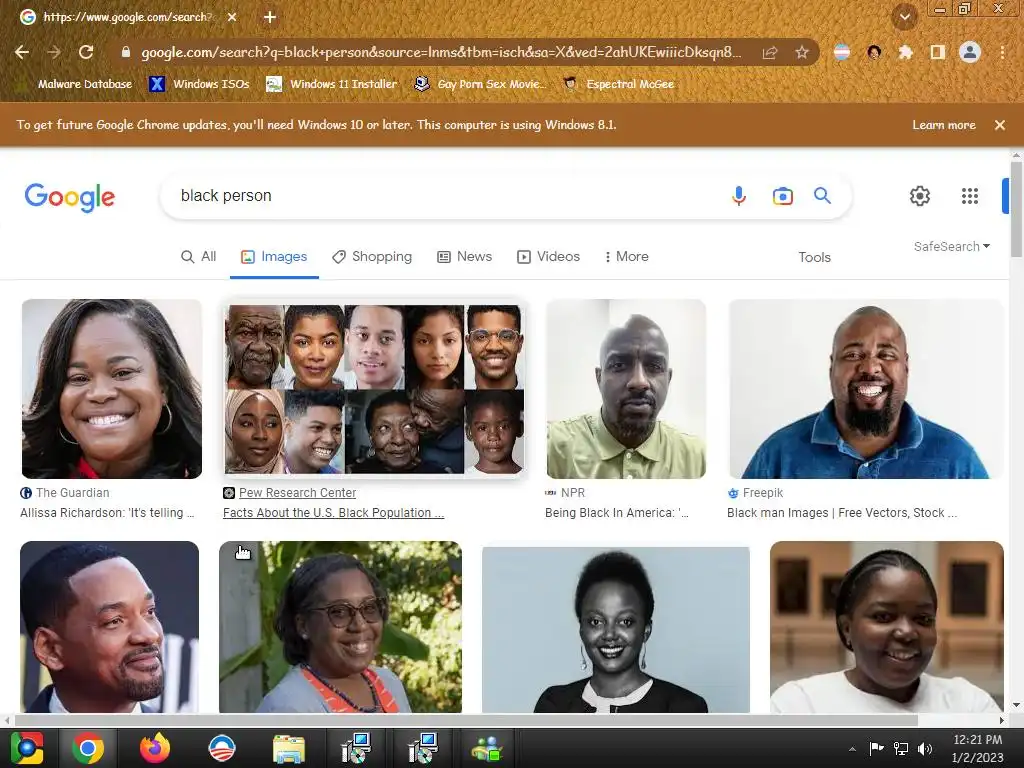
Task: Click the address bar URL
Action: pos(441,52)
